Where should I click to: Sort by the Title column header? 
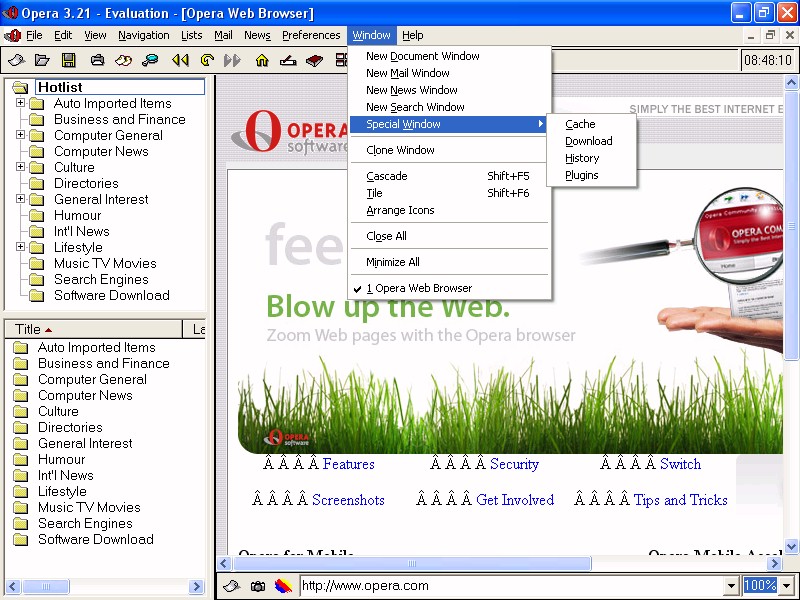click(x=93, y=329)
